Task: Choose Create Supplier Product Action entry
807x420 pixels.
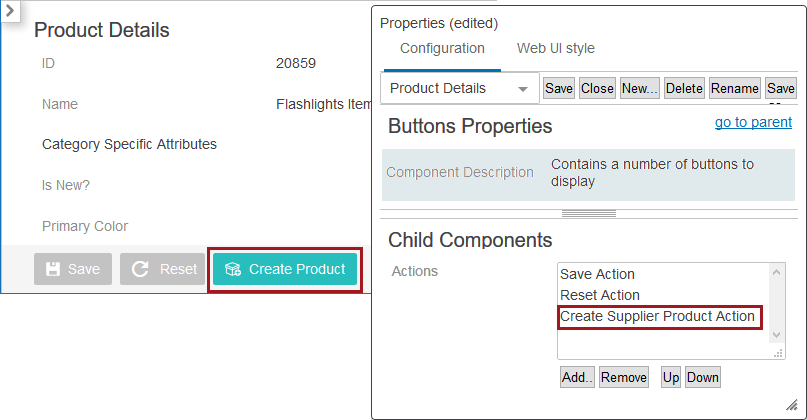Action: click(657, 316)
